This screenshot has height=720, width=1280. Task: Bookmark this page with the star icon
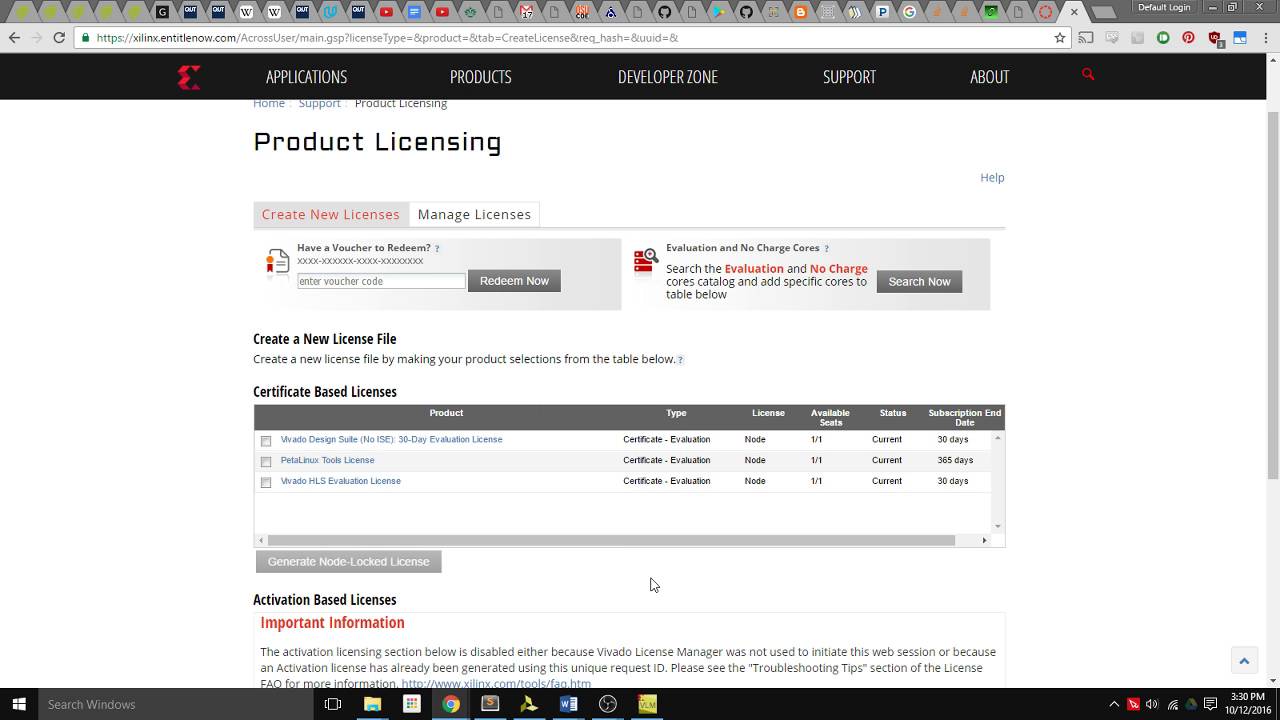click(1060, 38)
